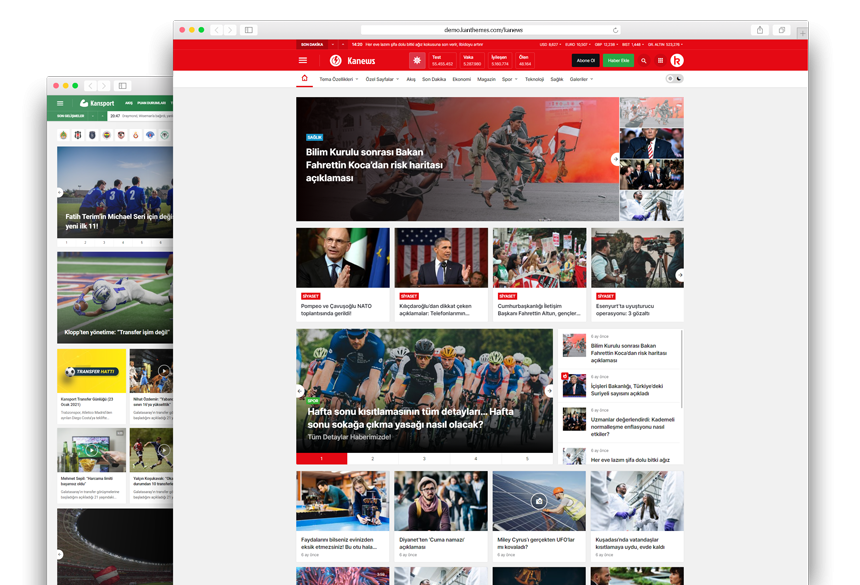Click the round Kanews profile logo icon
The image size is (860, 585).
click(x=678, y=61)
